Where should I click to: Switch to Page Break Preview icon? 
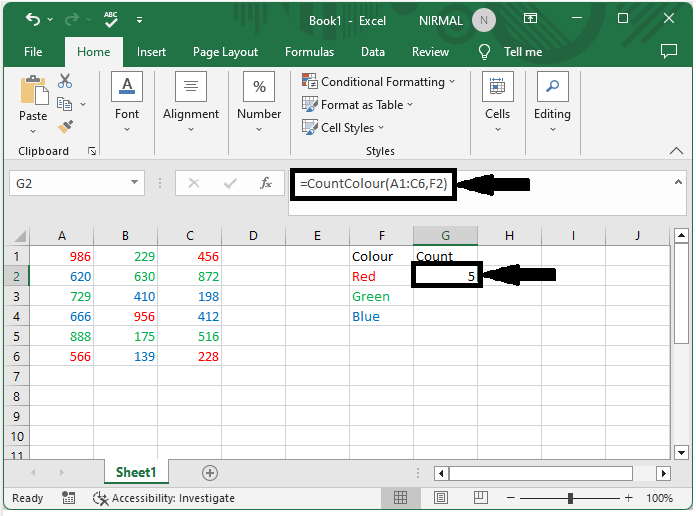(480, 498)
